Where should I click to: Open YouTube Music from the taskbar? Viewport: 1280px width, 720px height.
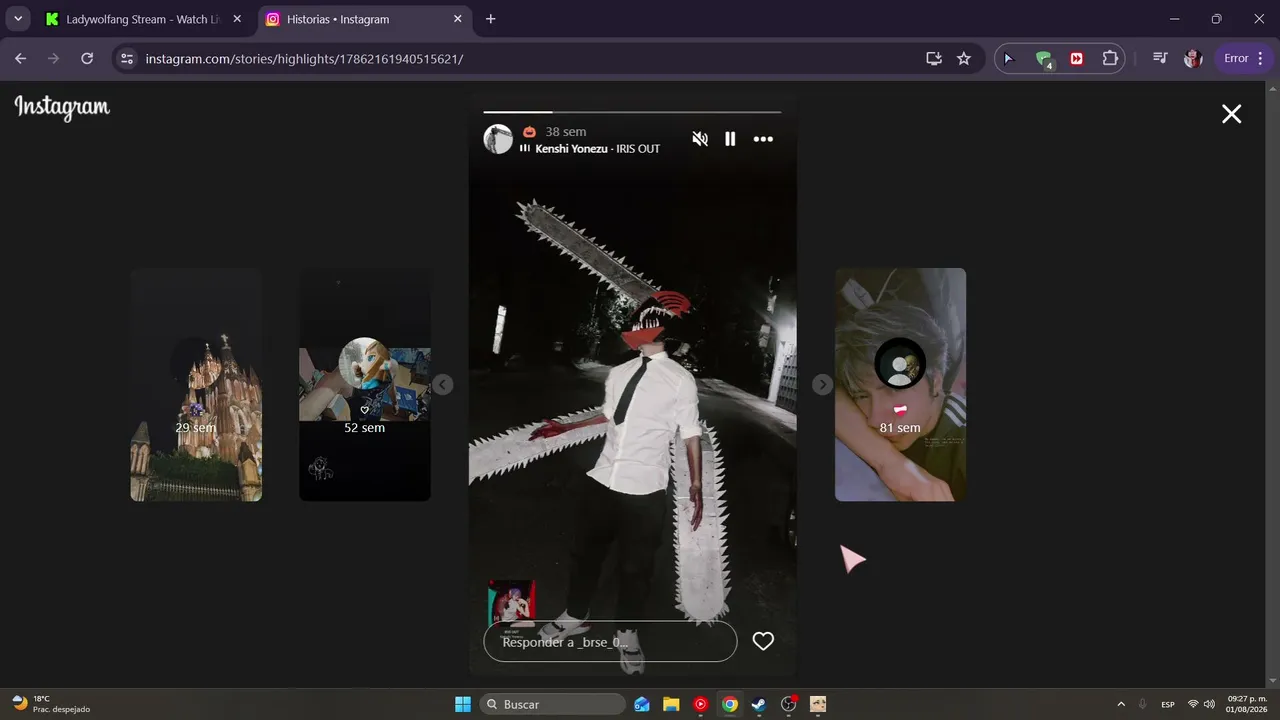pos(700,704)
